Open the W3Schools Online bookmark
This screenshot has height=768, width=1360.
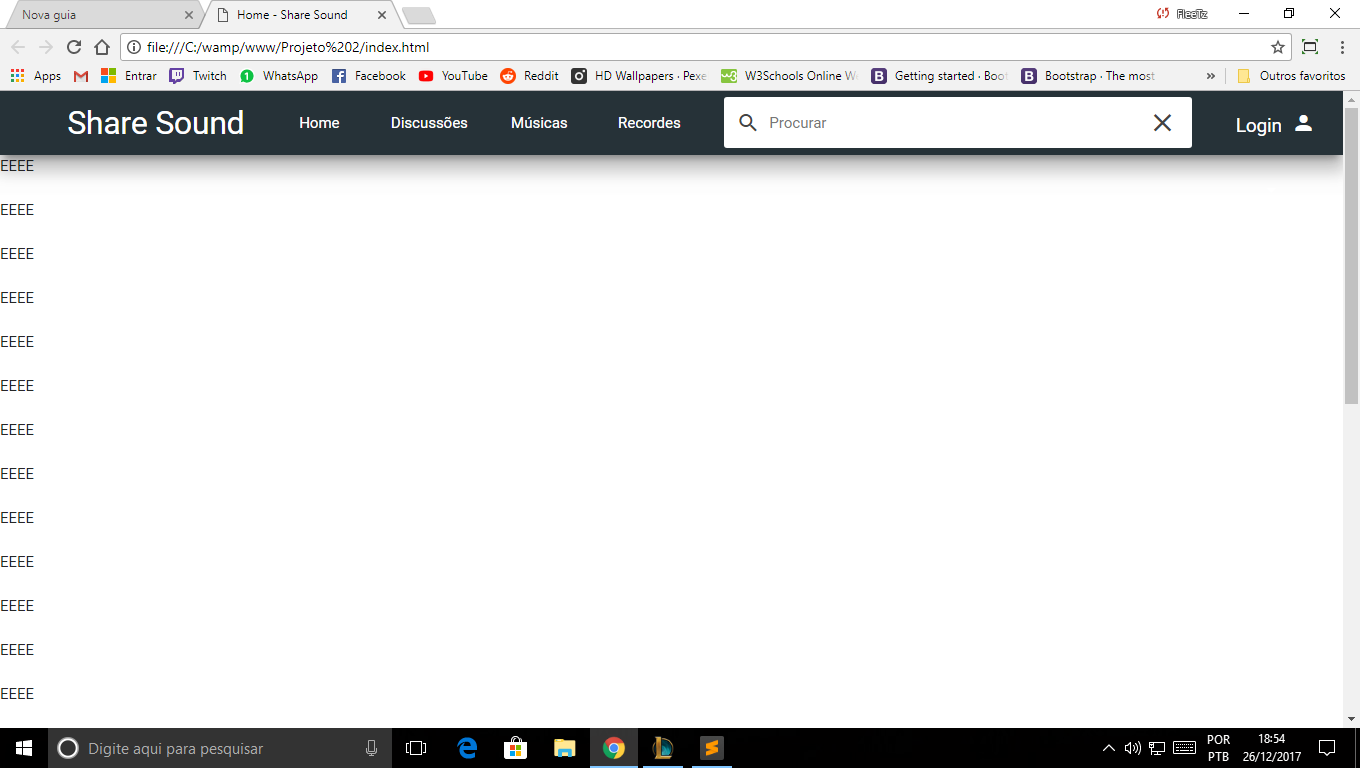pyautogui.click(x=789, y=76)
